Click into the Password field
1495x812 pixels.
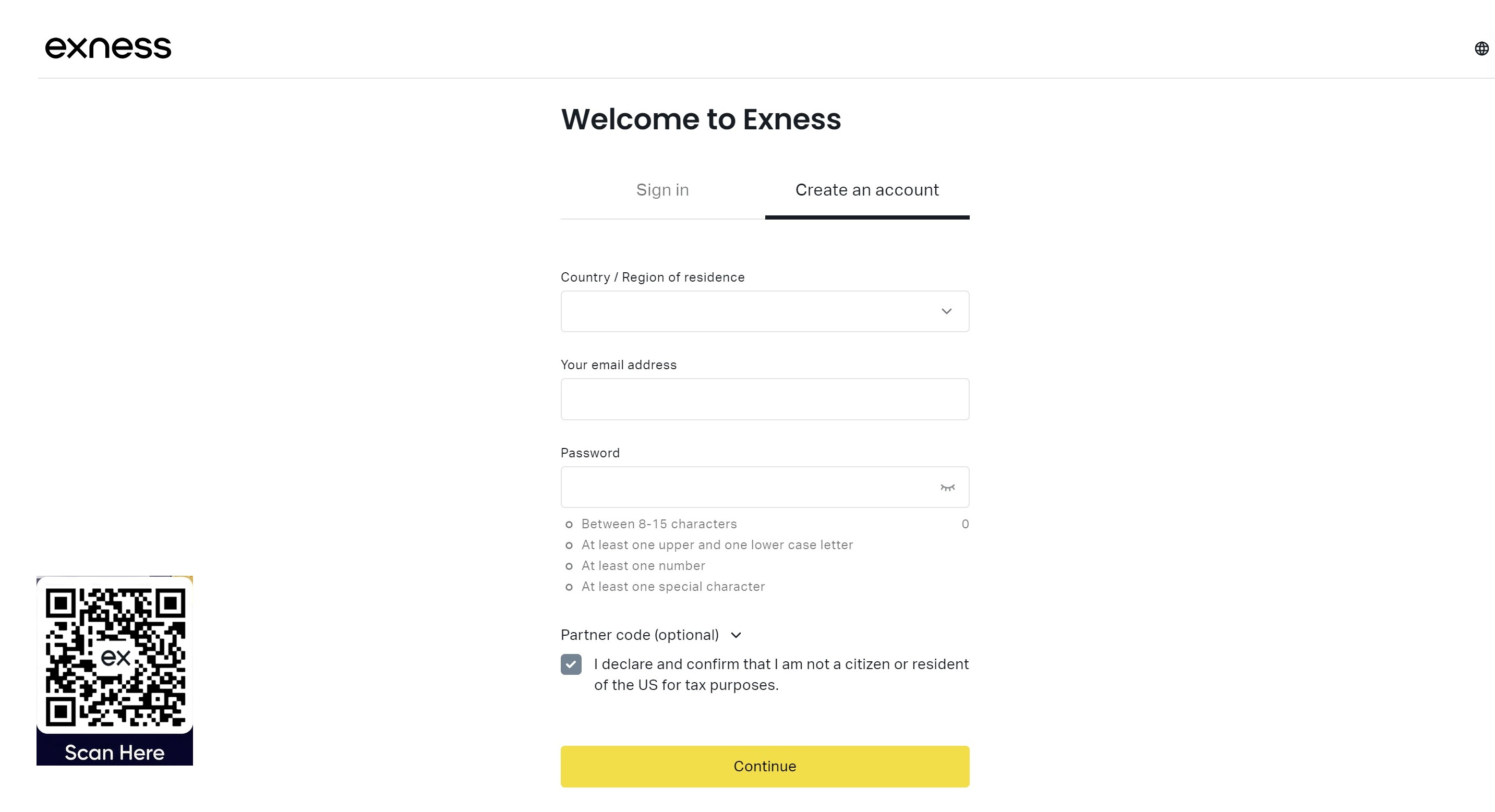coord(749,488)
